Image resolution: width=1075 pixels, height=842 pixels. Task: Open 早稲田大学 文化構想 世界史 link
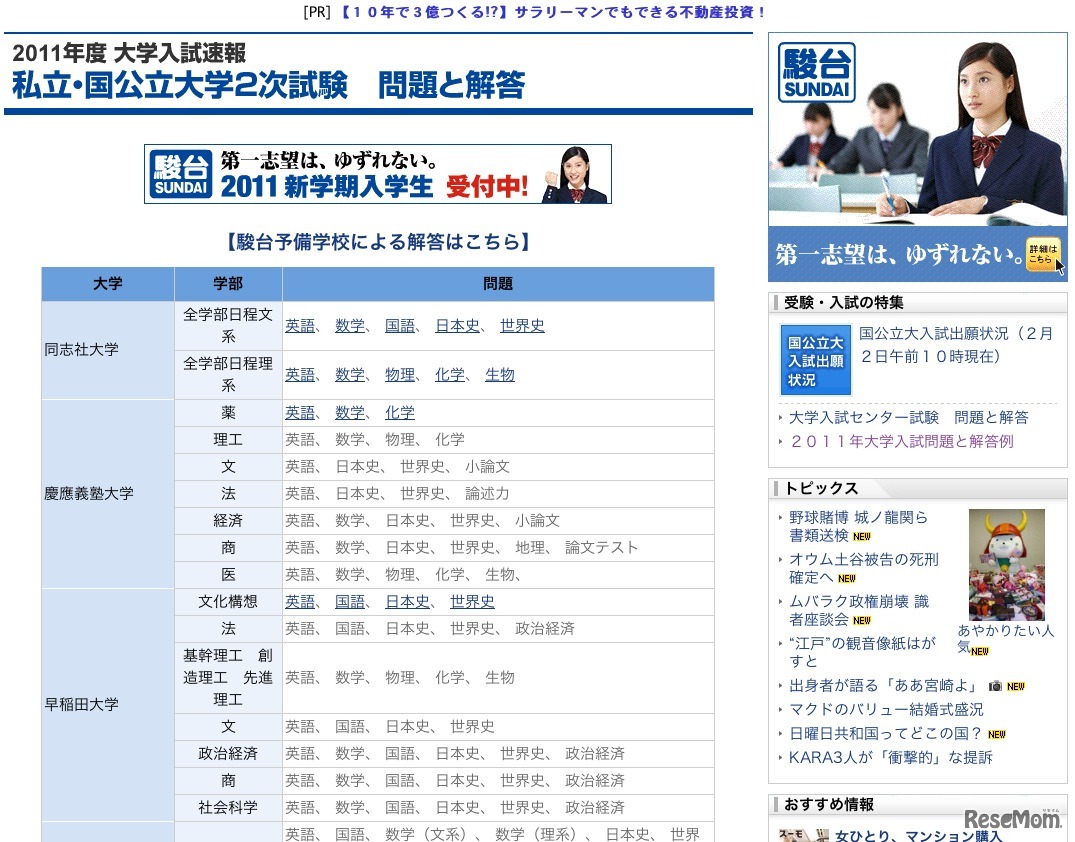tap(472, 601)
